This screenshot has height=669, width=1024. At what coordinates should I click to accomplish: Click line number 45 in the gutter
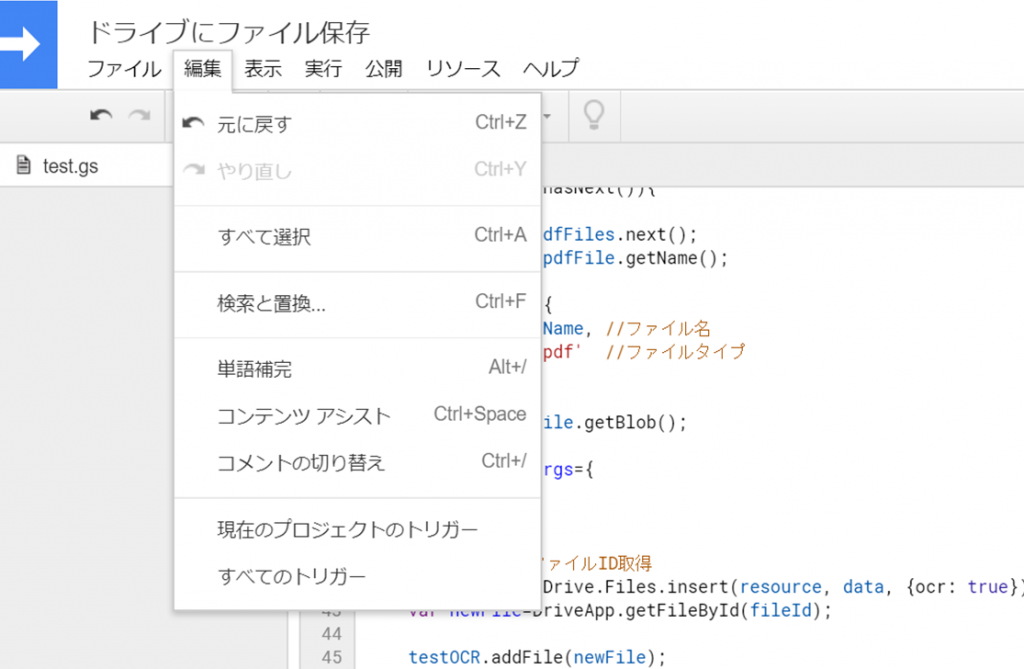pyautogui.click(x=332, y=657)
